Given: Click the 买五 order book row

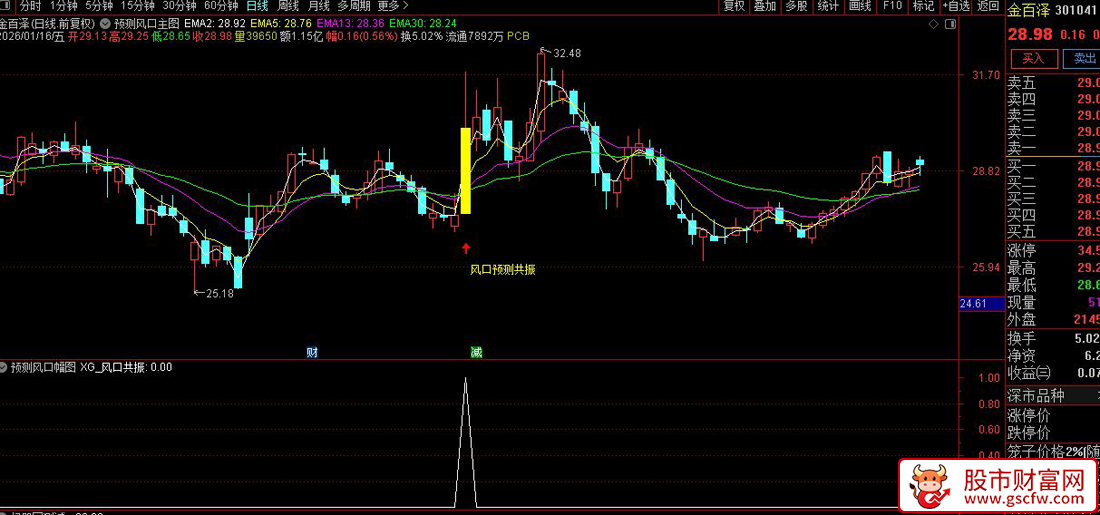Looking at the screenshot, I should point(1052,231).
